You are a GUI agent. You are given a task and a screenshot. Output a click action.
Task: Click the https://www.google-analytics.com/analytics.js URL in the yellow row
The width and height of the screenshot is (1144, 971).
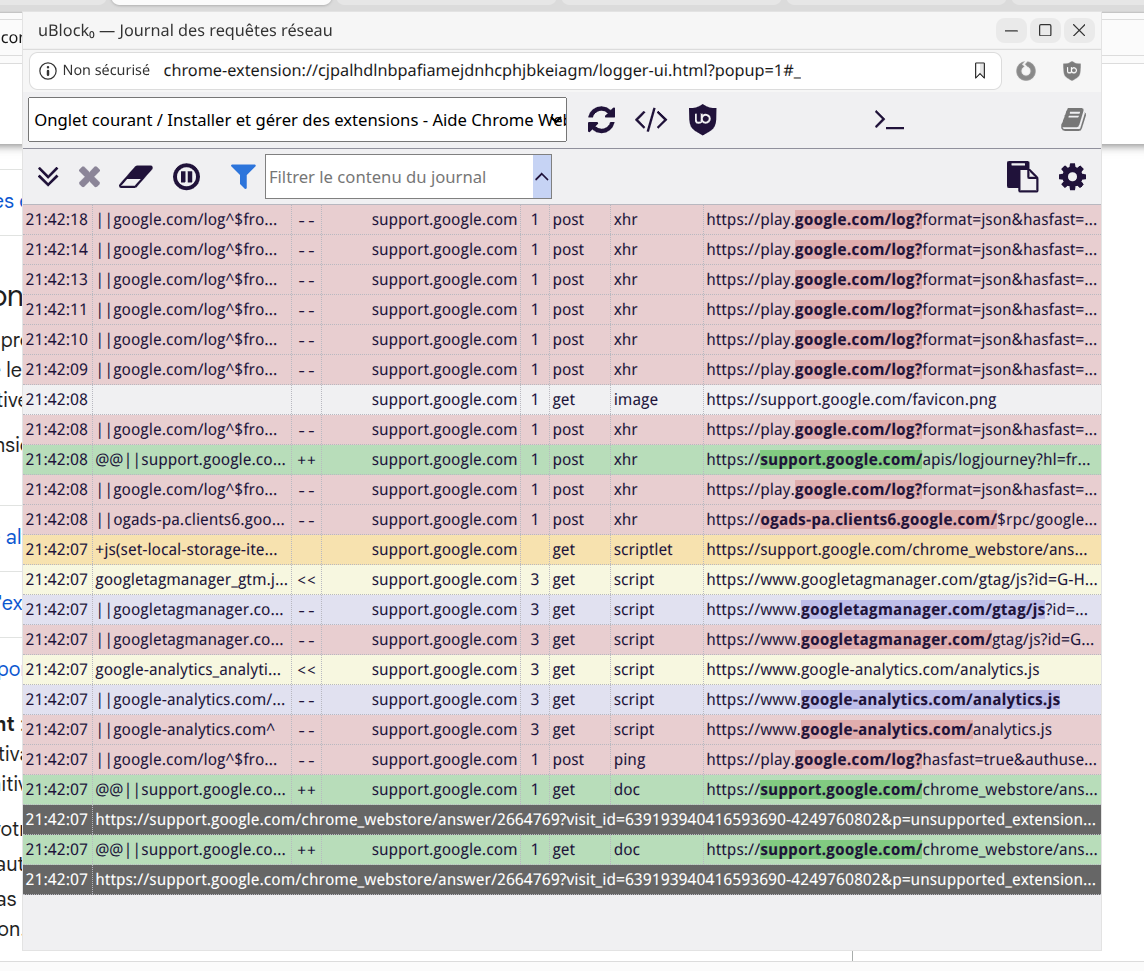(902, 670)
